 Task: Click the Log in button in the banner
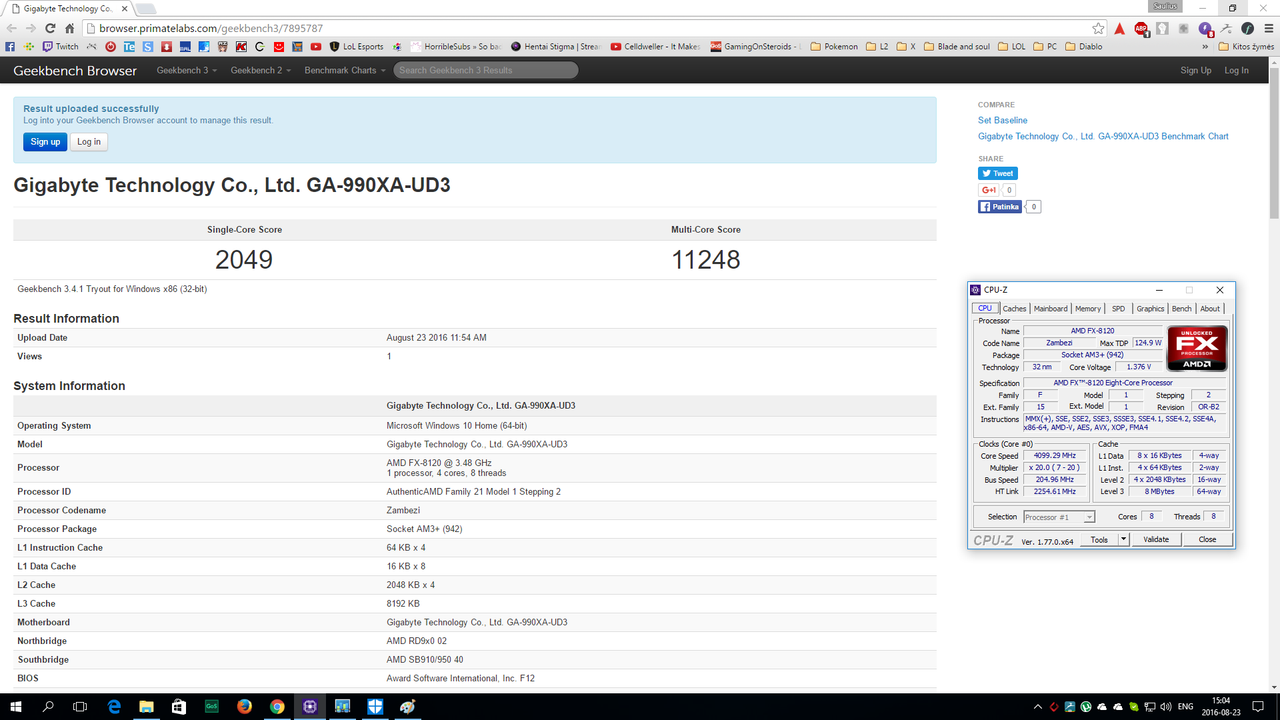pos(89,142)
